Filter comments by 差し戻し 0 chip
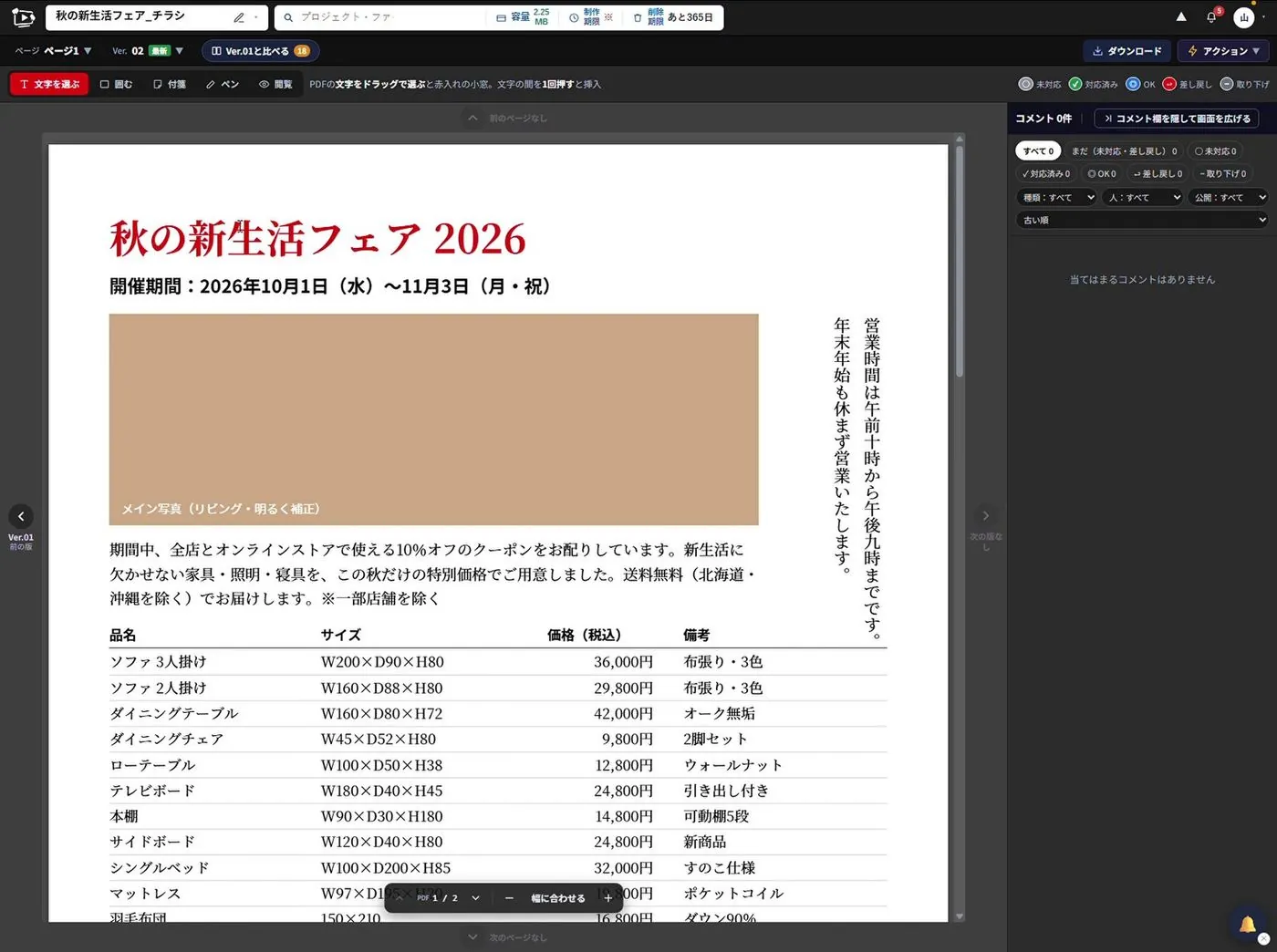 1158,173
